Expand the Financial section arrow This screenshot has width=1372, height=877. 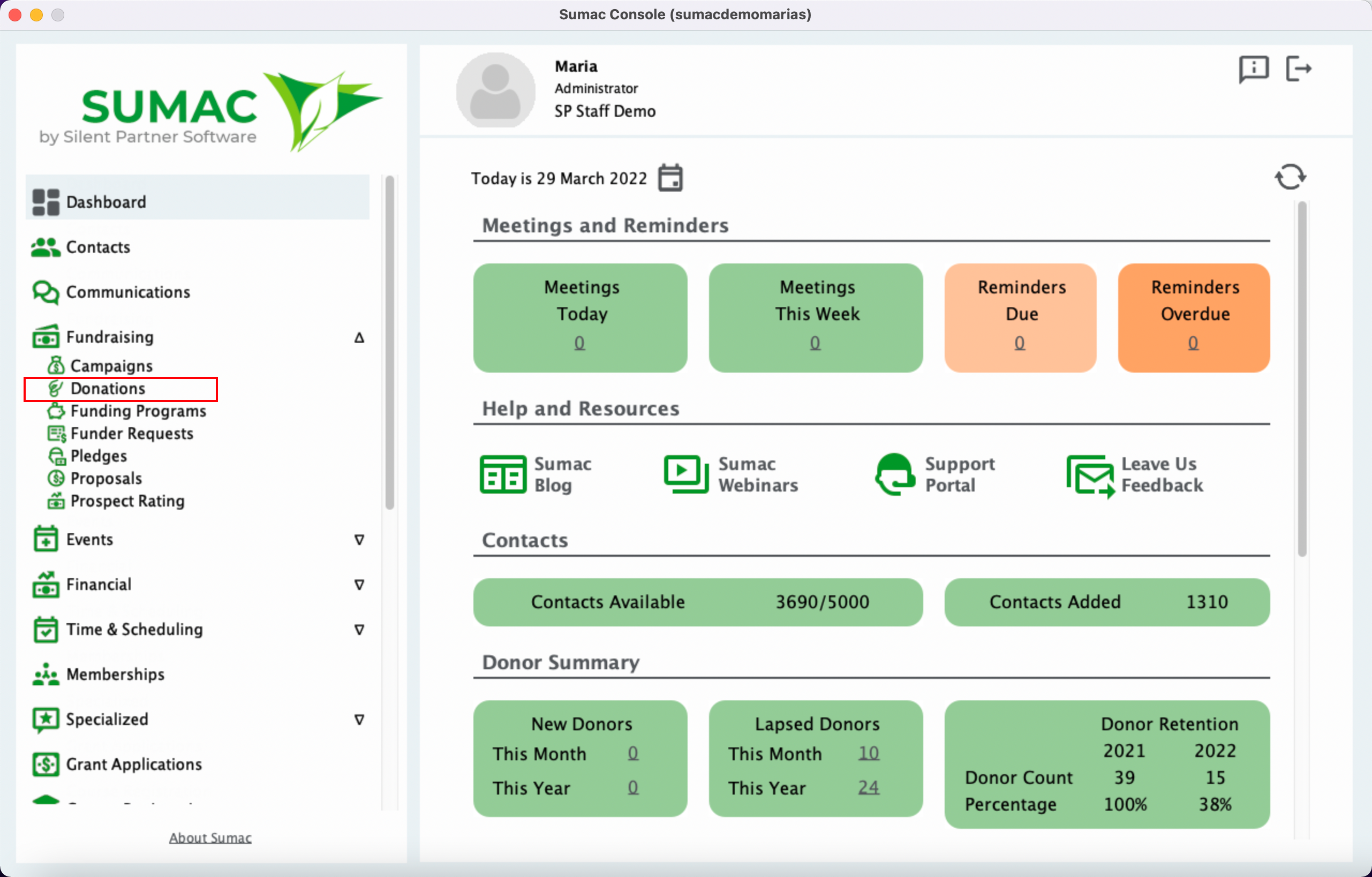(x=359, y=584)
